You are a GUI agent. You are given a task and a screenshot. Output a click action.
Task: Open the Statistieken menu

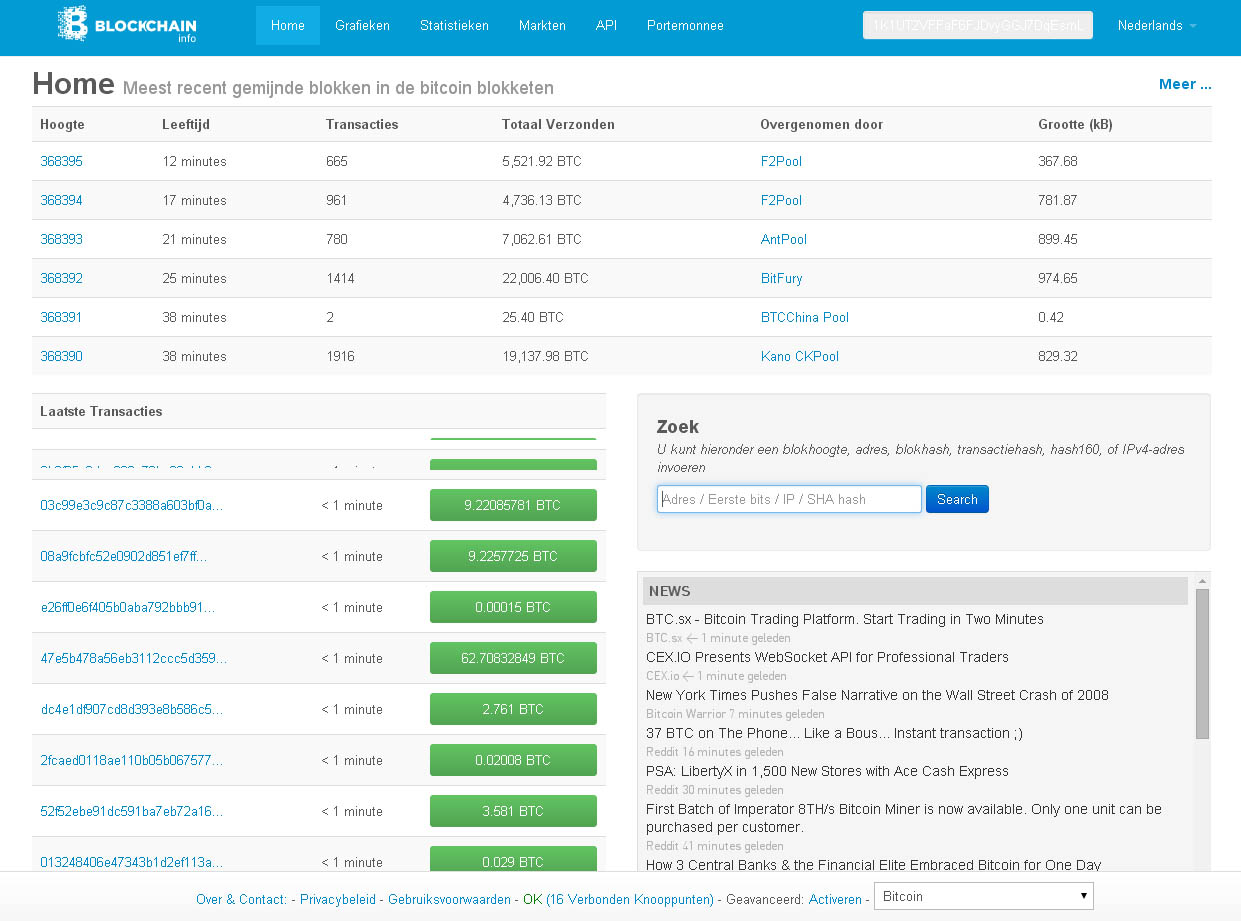pos(454,25)
